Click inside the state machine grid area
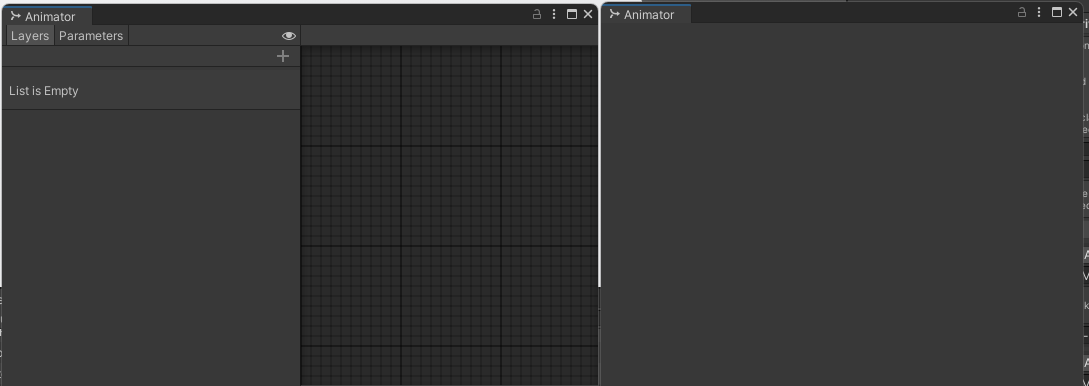 point(449,215)
